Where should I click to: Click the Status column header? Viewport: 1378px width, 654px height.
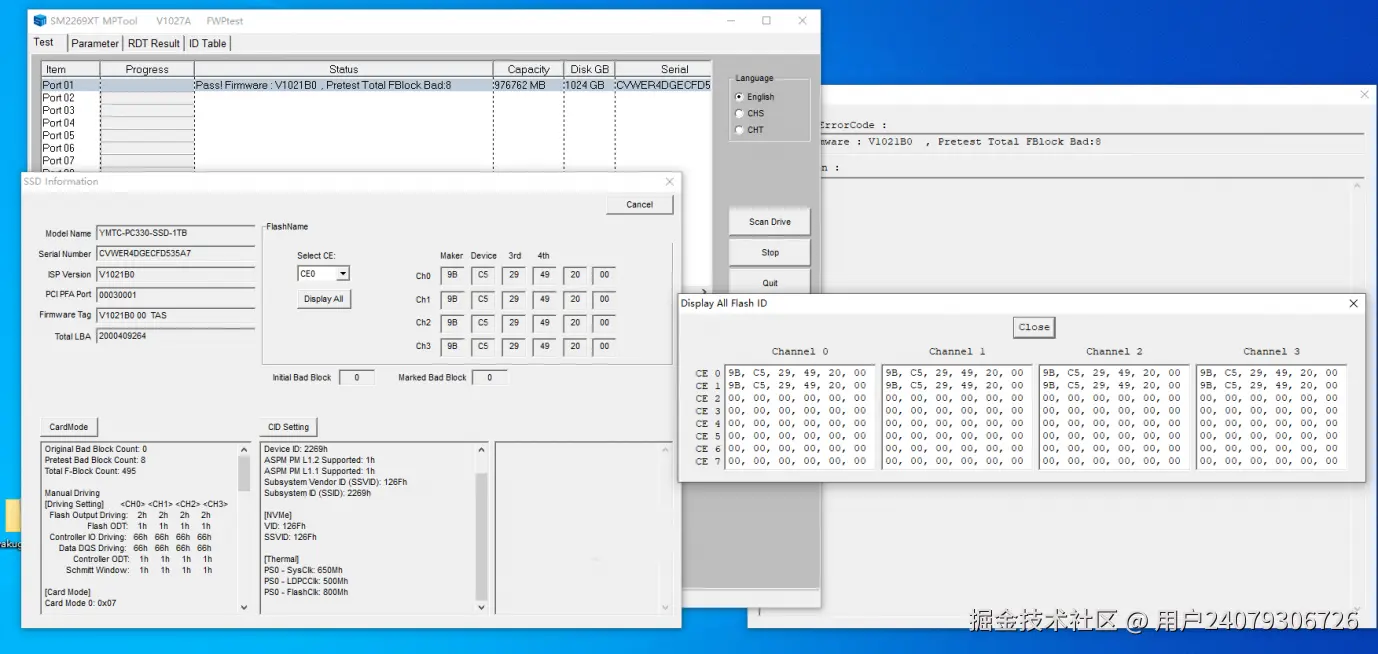click(343, 69)
